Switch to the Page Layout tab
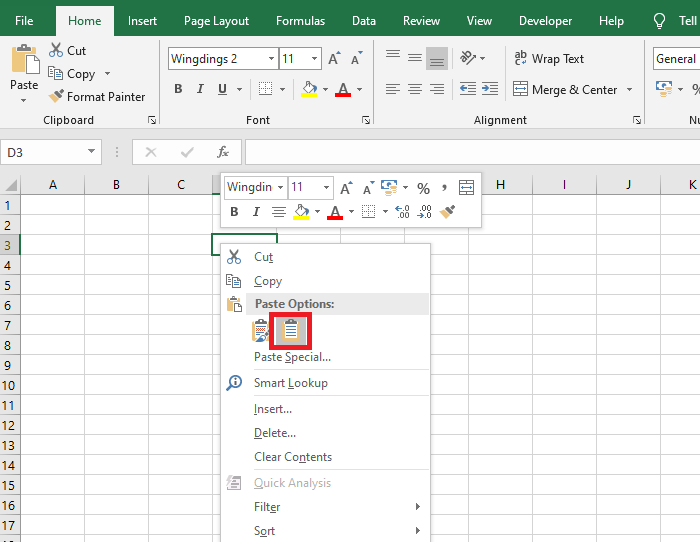This screenshot has height=542, width=700. click(216, 20)
